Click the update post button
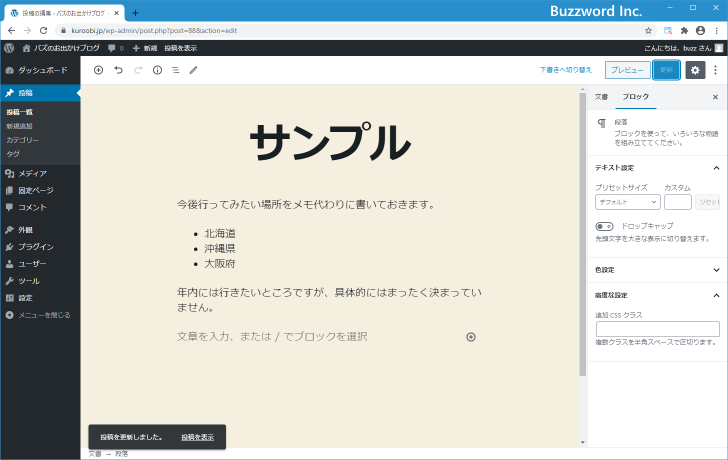 667,70
